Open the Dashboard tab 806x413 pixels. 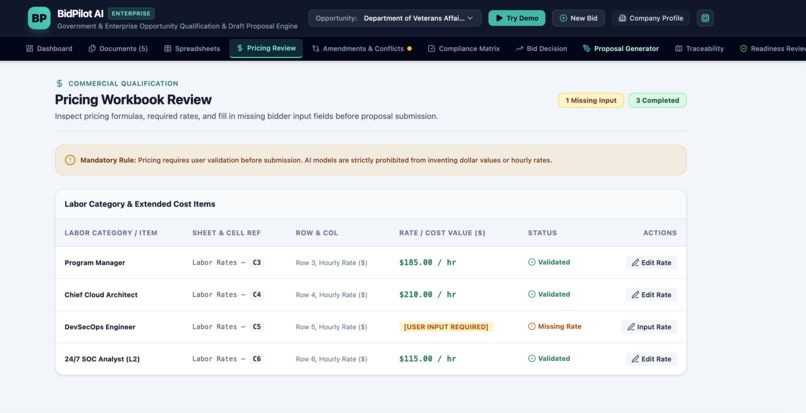coord(49,48)
